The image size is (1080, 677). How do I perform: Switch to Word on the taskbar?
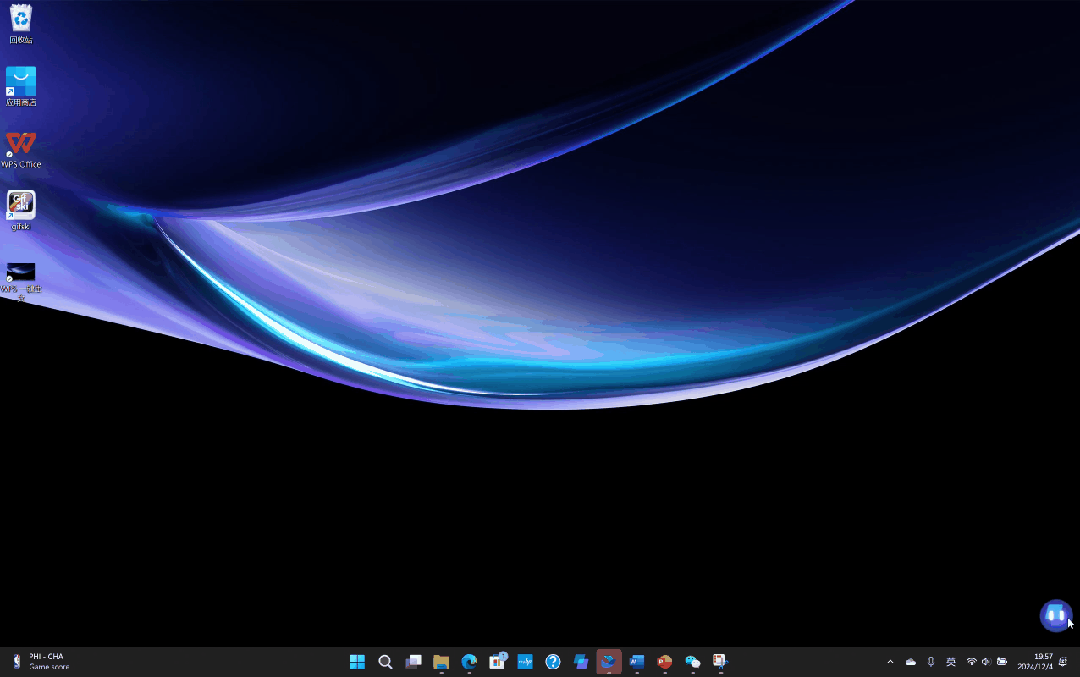(x=637, y=662)
